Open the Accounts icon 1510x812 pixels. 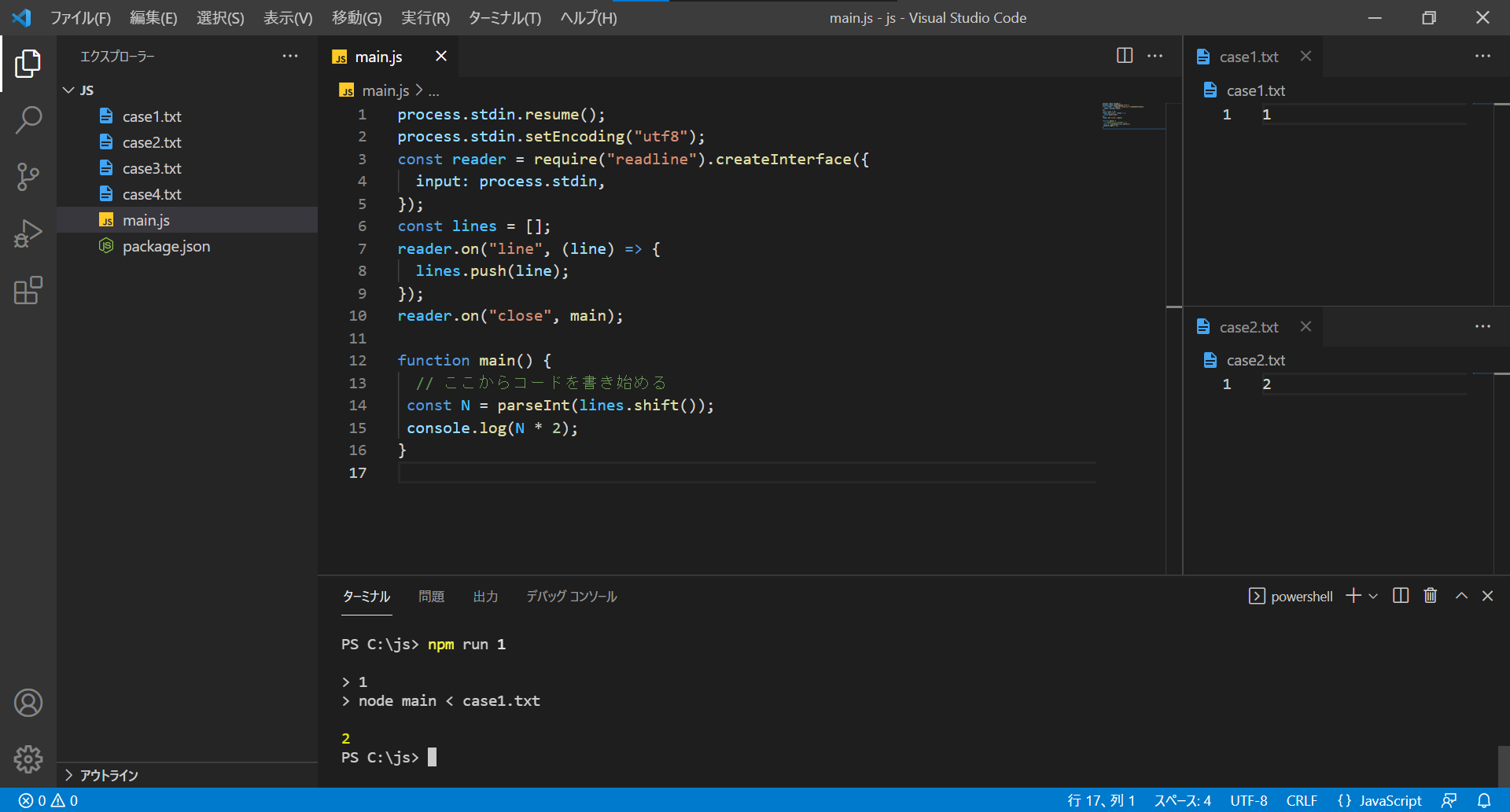(28, 703)
